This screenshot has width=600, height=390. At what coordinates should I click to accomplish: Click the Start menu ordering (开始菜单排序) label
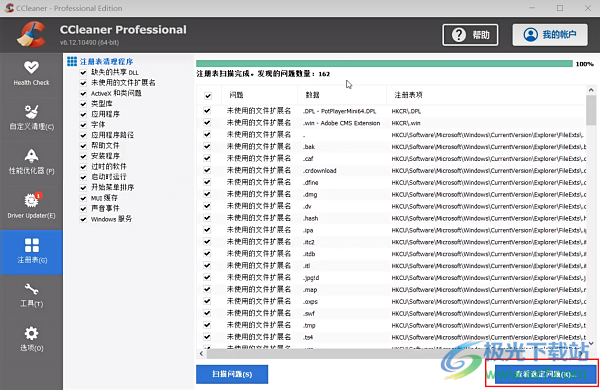[x=112, y=187]
